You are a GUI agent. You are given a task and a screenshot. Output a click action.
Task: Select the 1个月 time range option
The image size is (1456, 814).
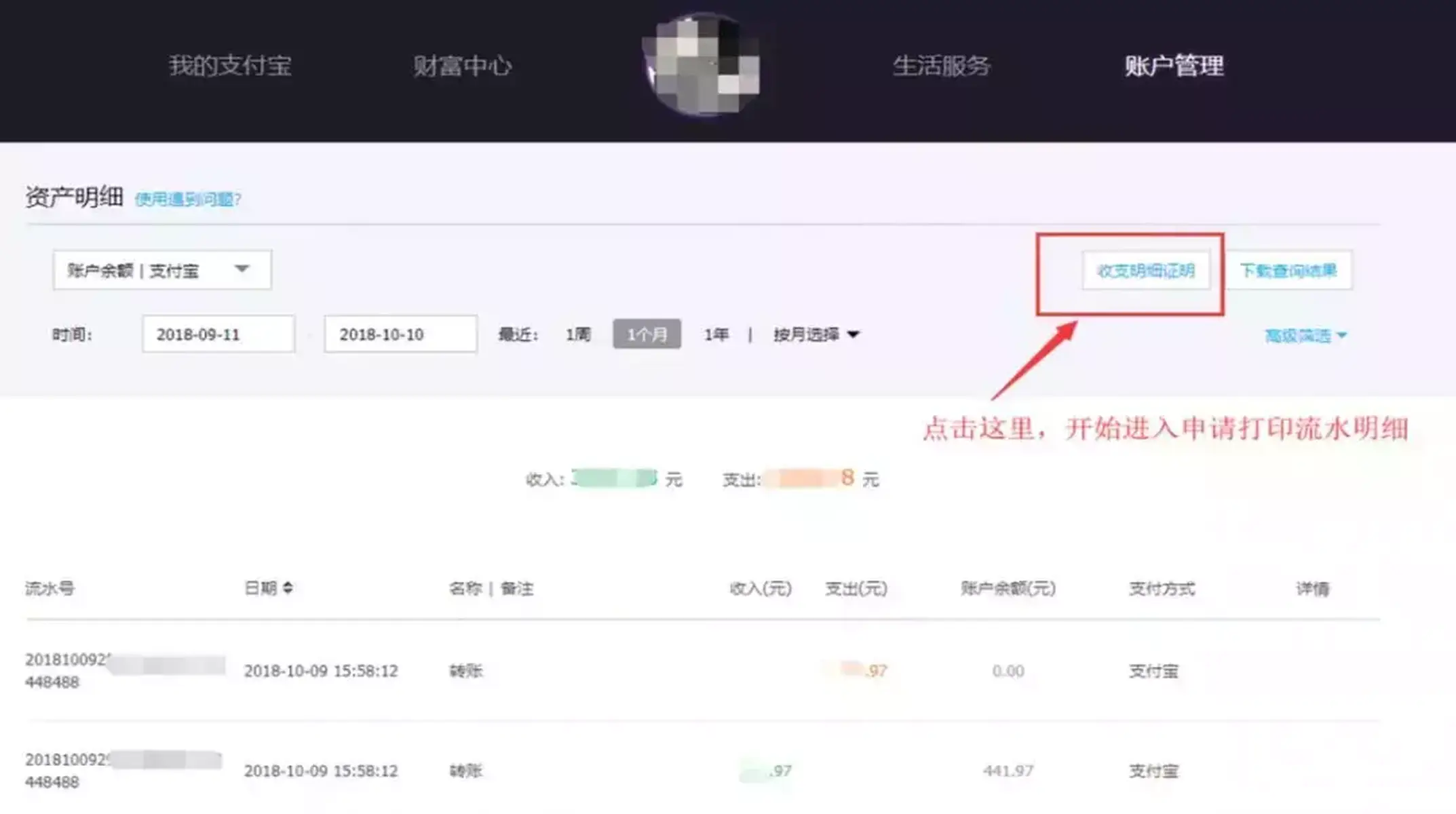[x=647, y=333]
